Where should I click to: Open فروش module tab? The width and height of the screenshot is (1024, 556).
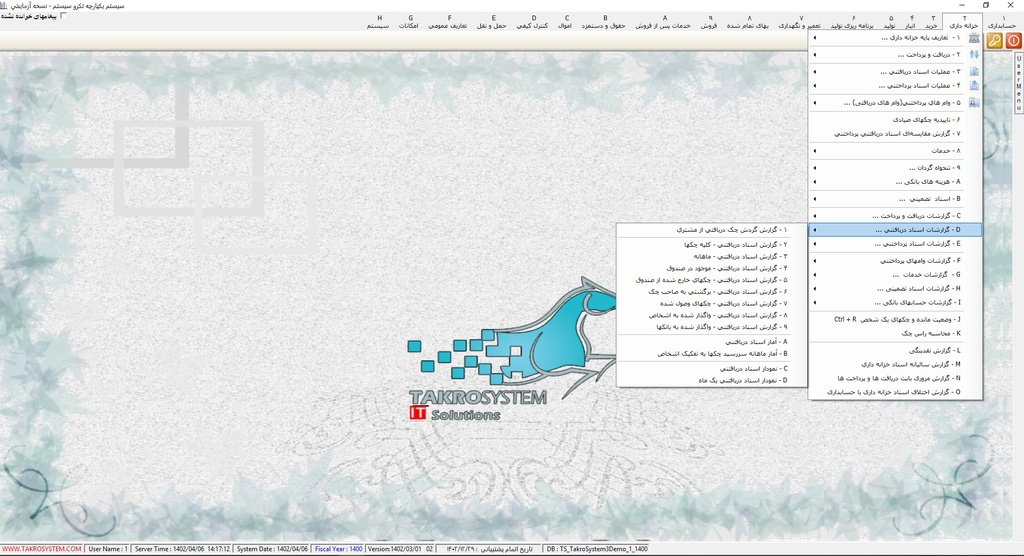tap(709, 22)
